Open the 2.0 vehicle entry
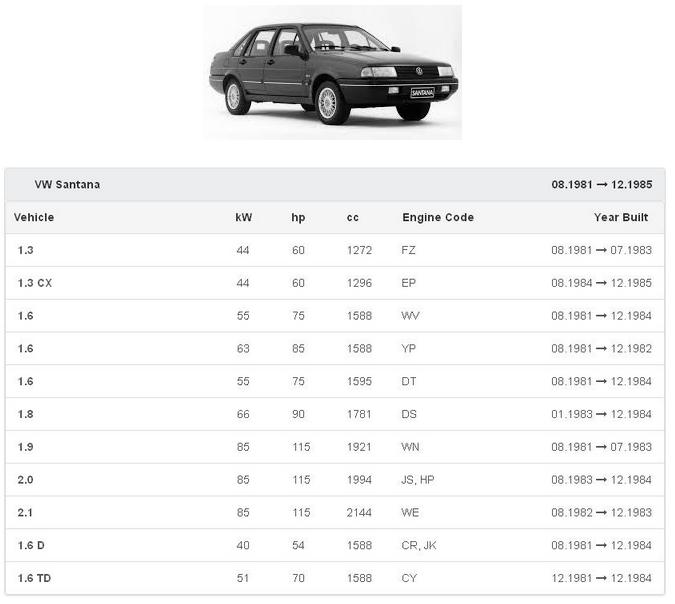 tap(26, 480)
